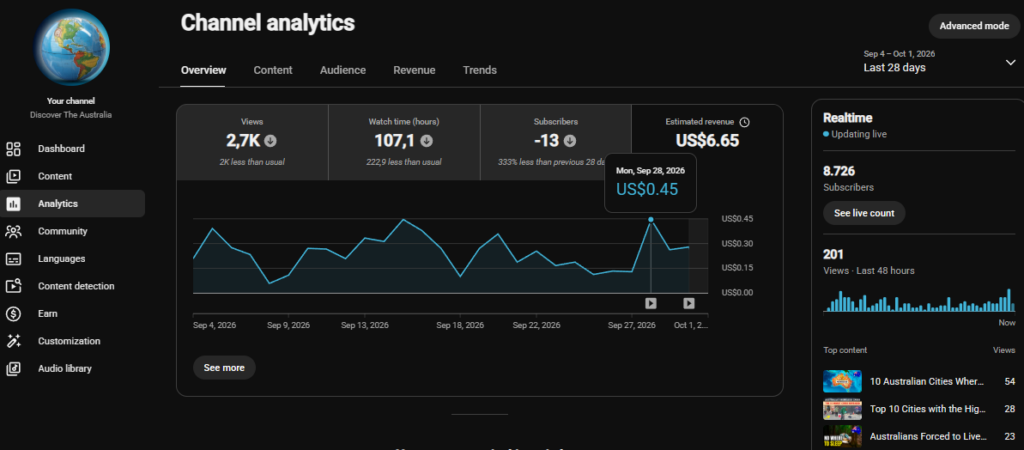1024x450 pixels.
Task: Open the Revenue tab
Action: pos(414,70)
